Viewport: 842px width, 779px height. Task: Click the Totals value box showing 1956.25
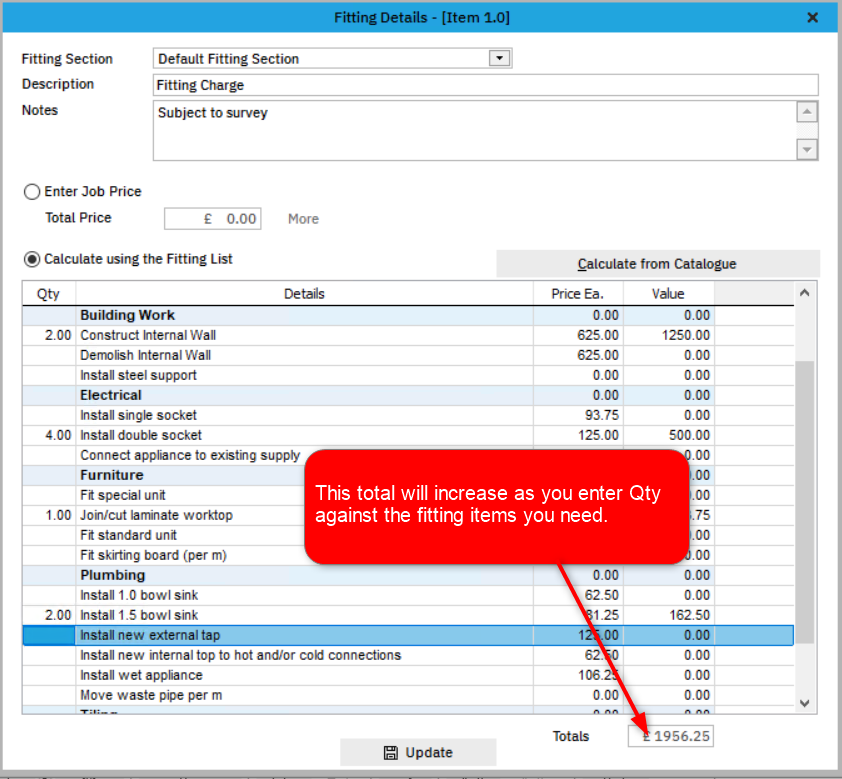670,736
